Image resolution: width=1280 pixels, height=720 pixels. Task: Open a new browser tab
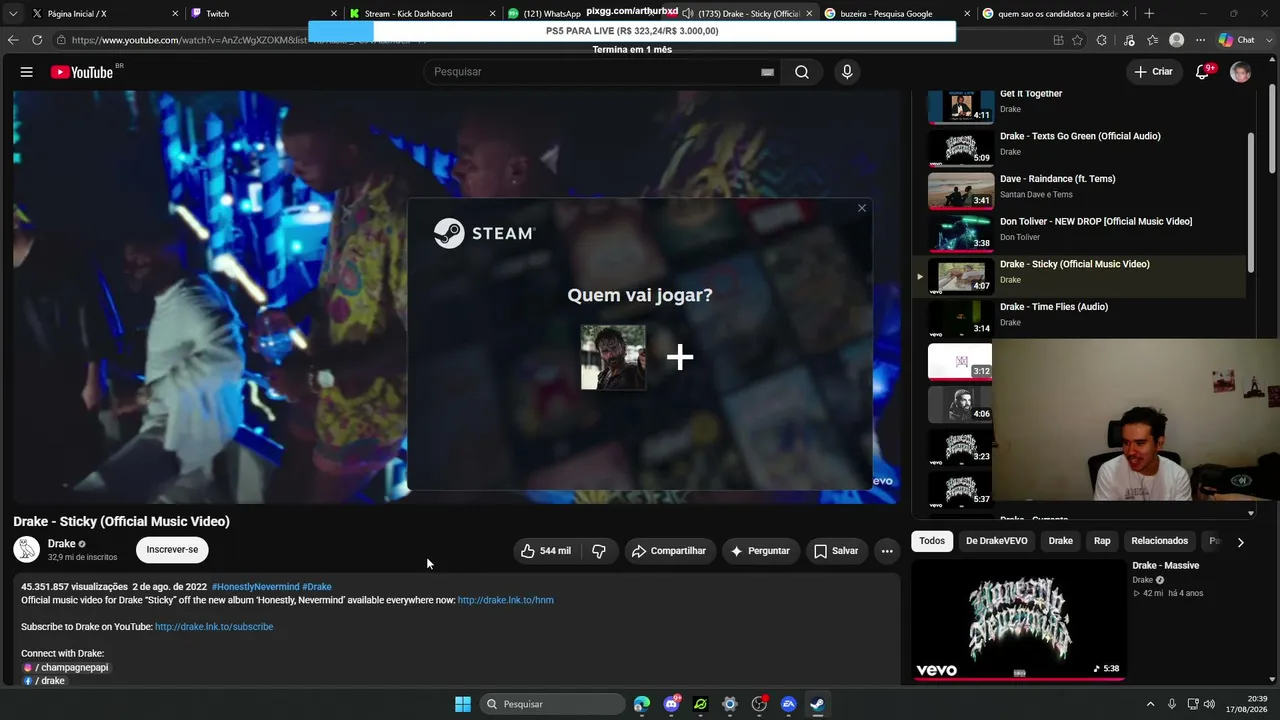coord(1149,14)
